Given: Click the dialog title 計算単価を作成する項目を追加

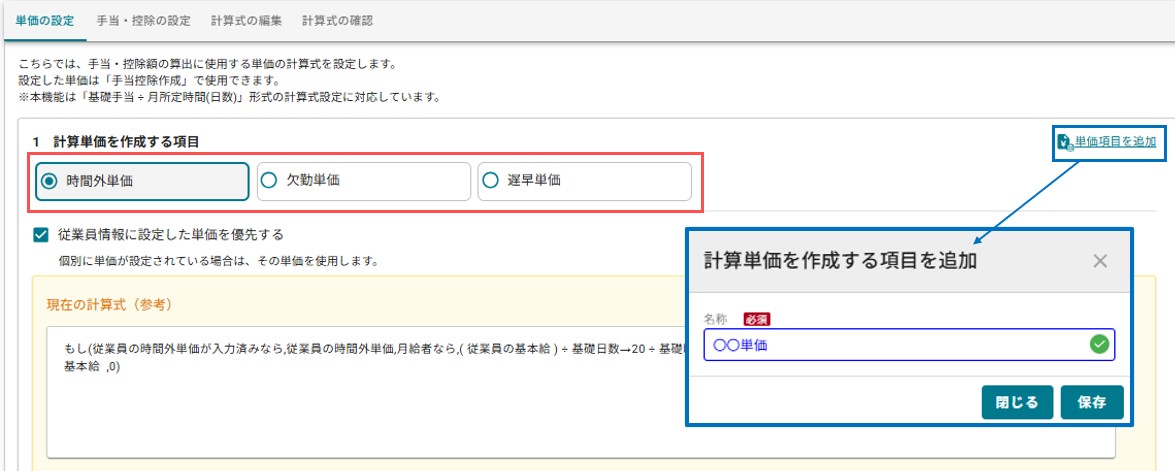Looking at the screenshot, I should pos(840,261).
